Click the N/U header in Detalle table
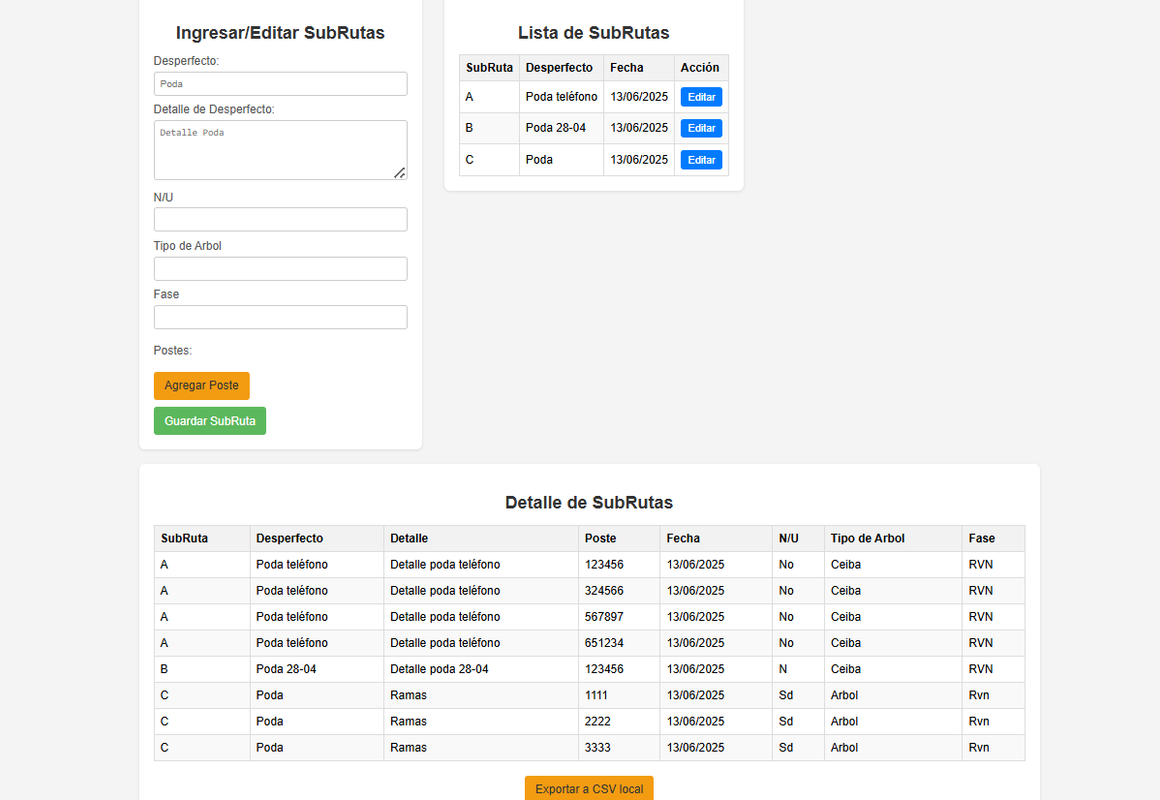 (x=798, y=538)
